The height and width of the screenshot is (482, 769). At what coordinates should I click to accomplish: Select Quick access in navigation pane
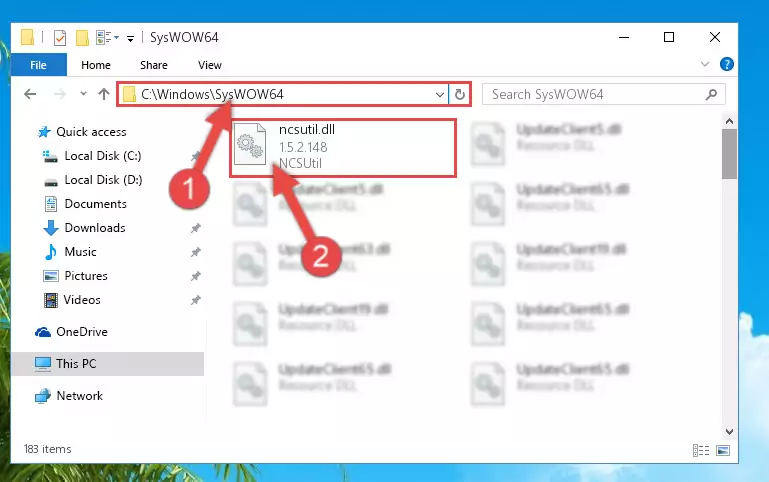tap(91, 132)
